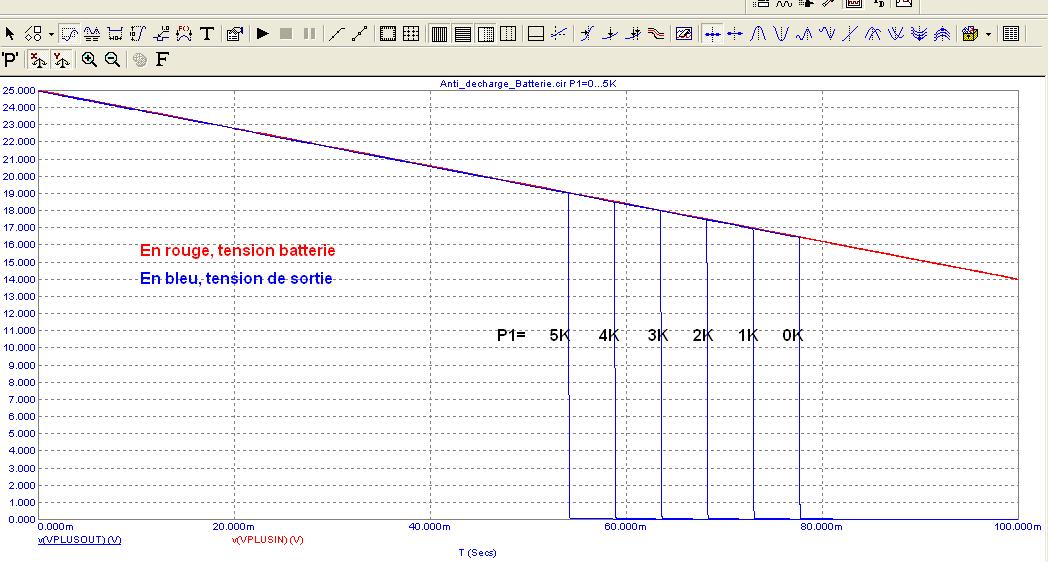Open the plot preview image icon

pyautogui.click(x=684, y=33)
